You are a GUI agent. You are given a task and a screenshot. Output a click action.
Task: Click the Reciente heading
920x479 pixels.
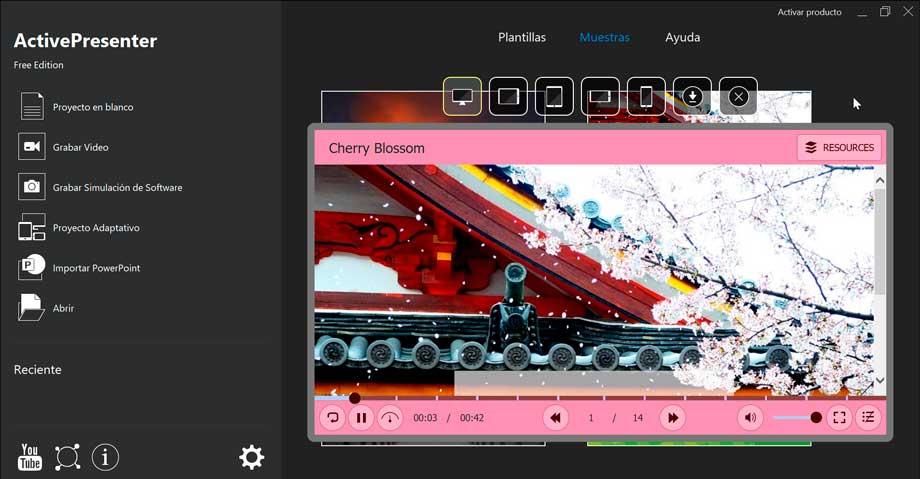click(x=38, y=370)
